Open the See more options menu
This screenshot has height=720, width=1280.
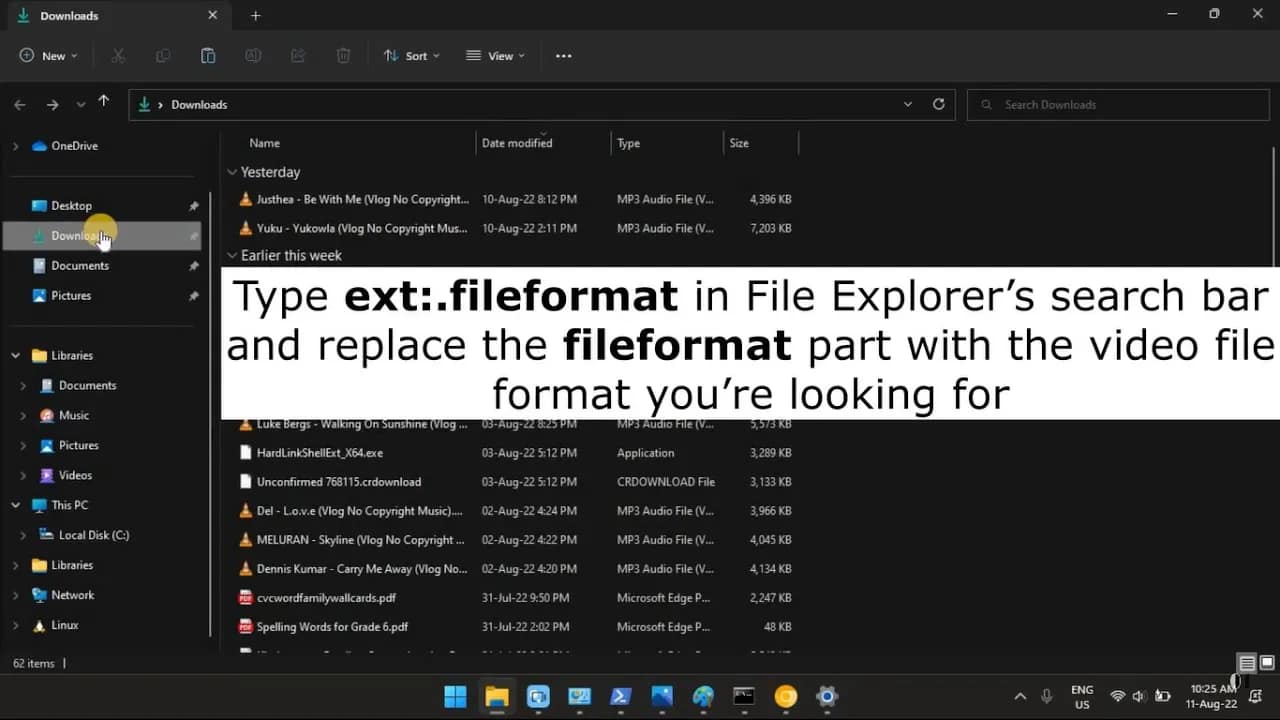click(563, 56)
